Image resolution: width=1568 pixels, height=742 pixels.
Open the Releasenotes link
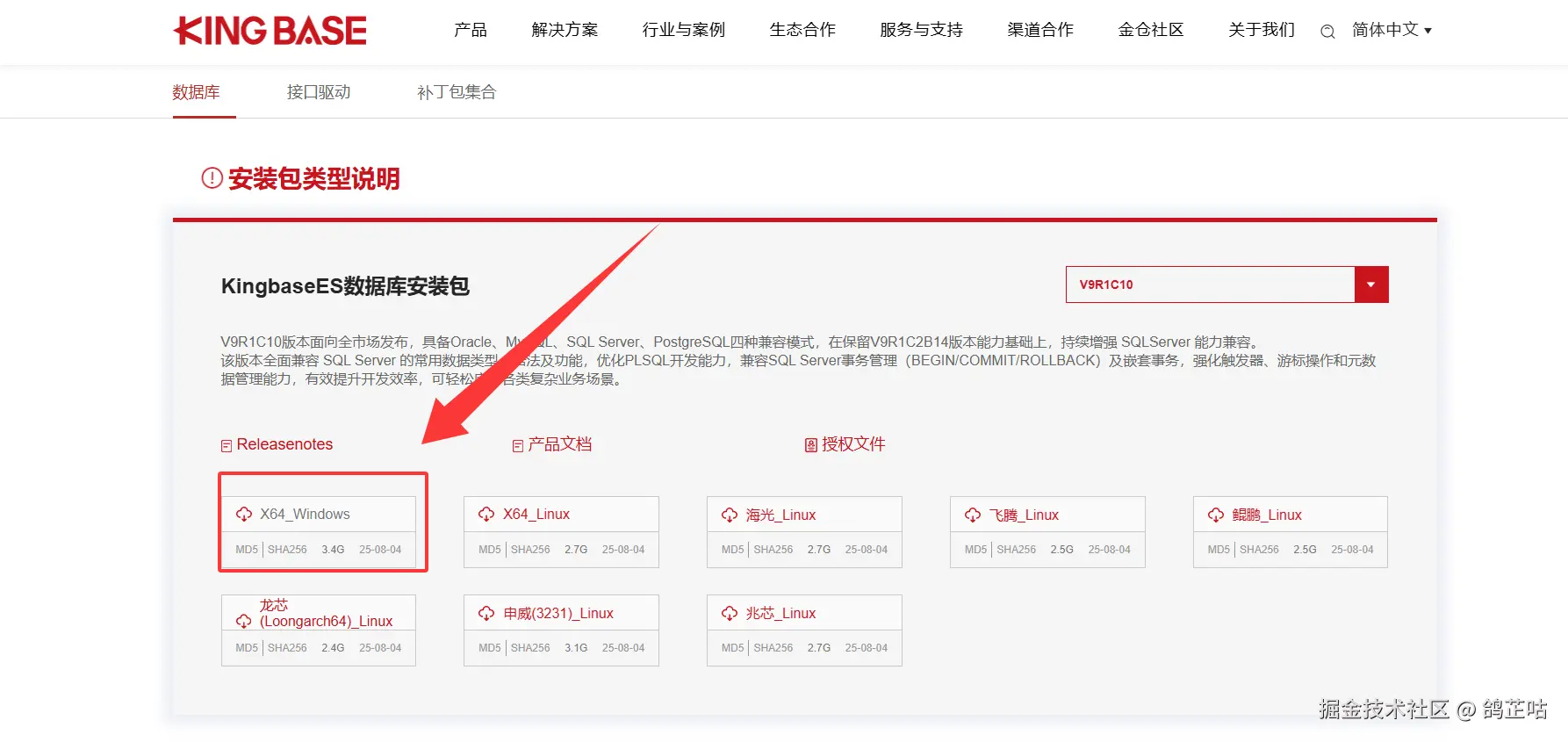[x=284, y=444]
